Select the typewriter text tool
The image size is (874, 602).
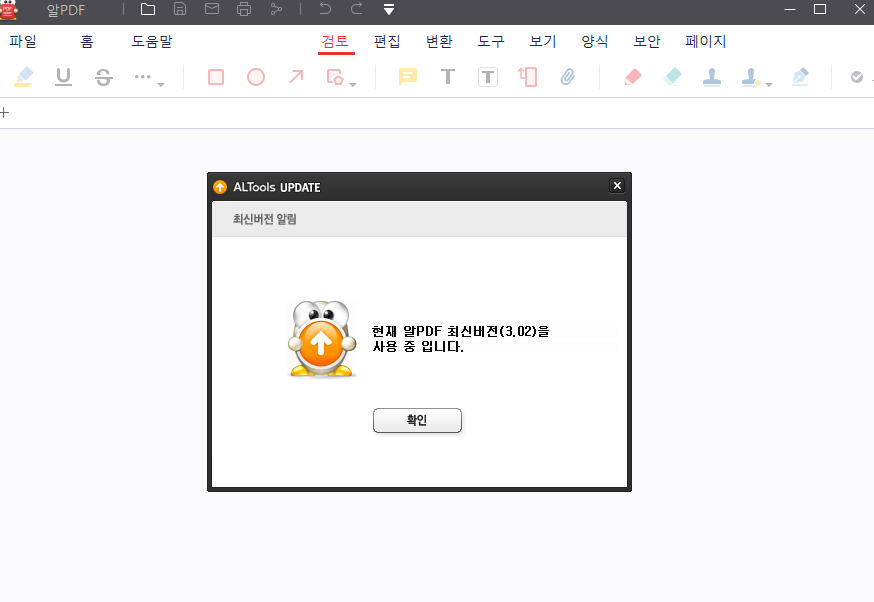click(x=448, y=77)
